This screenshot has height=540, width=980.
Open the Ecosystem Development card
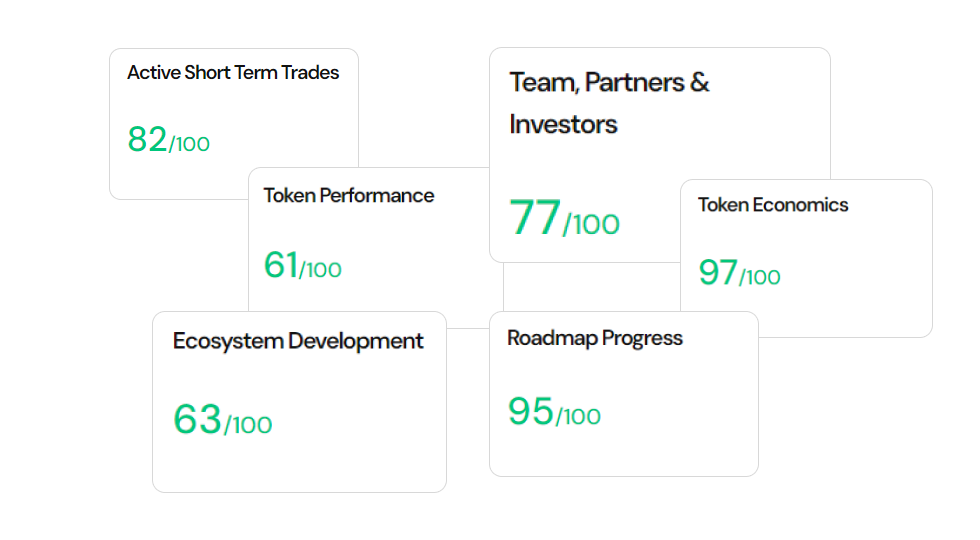tap(299, 402)
